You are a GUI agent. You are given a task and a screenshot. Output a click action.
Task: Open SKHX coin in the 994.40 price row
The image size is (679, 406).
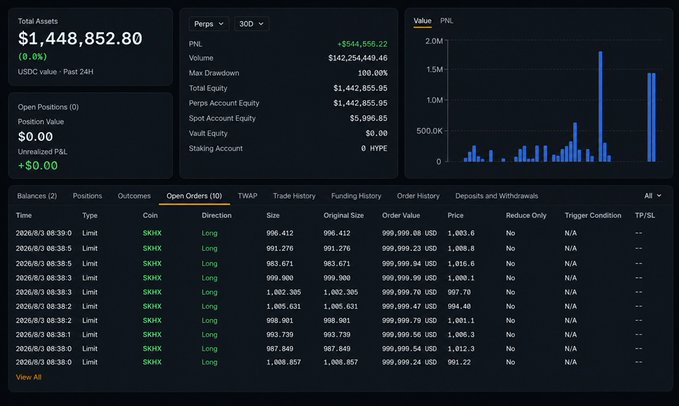(x=152, y=306)
